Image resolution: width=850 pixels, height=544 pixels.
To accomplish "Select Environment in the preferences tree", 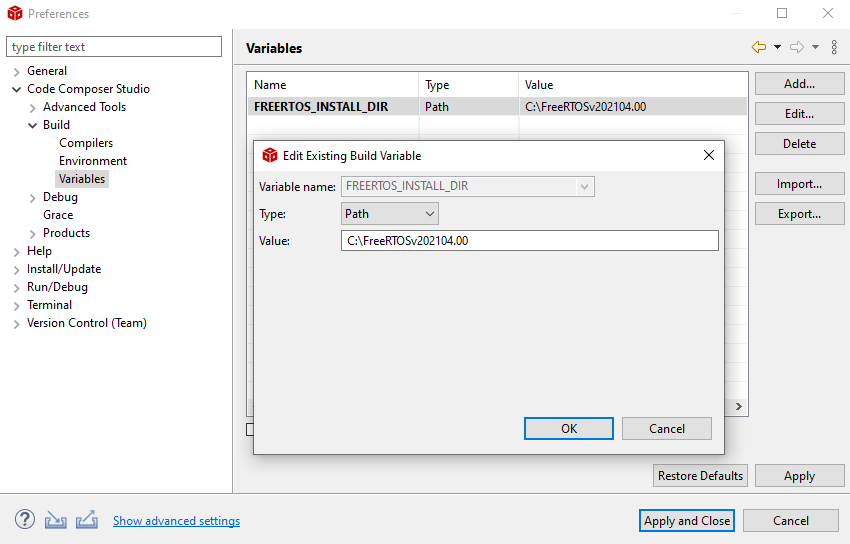I will click(x=93, y=161).
